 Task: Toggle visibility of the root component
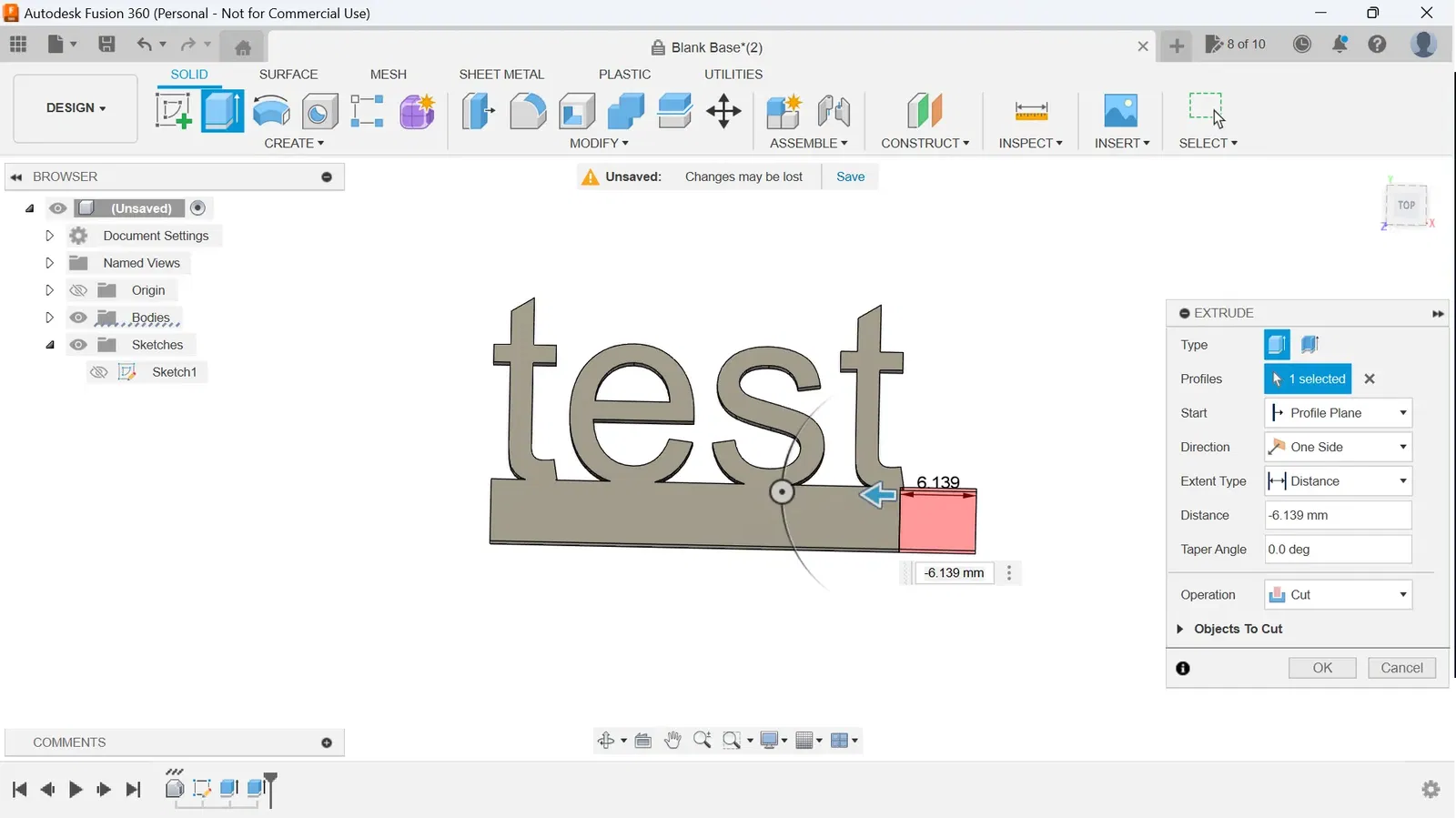click(57, 208)
